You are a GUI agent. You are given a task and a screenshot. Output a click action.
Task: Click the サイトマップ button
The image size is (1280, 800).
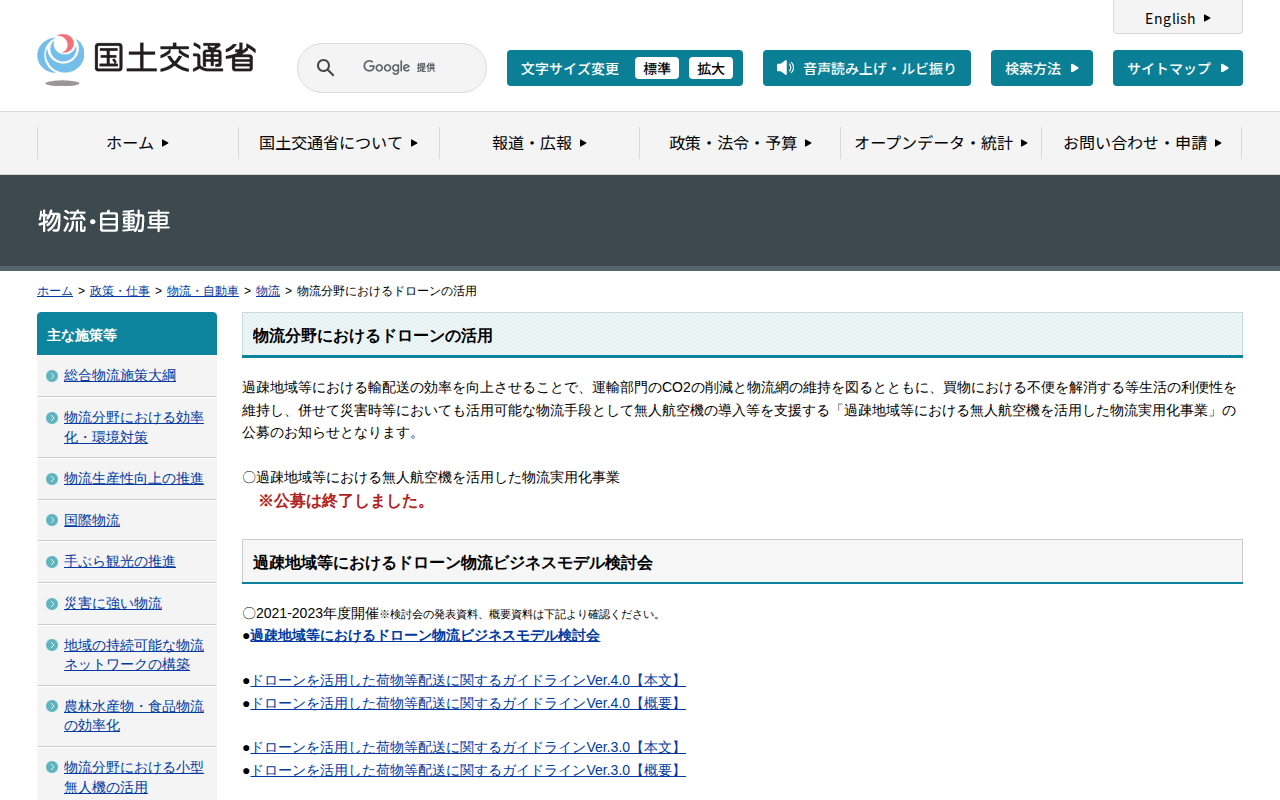pos(1177,68)
